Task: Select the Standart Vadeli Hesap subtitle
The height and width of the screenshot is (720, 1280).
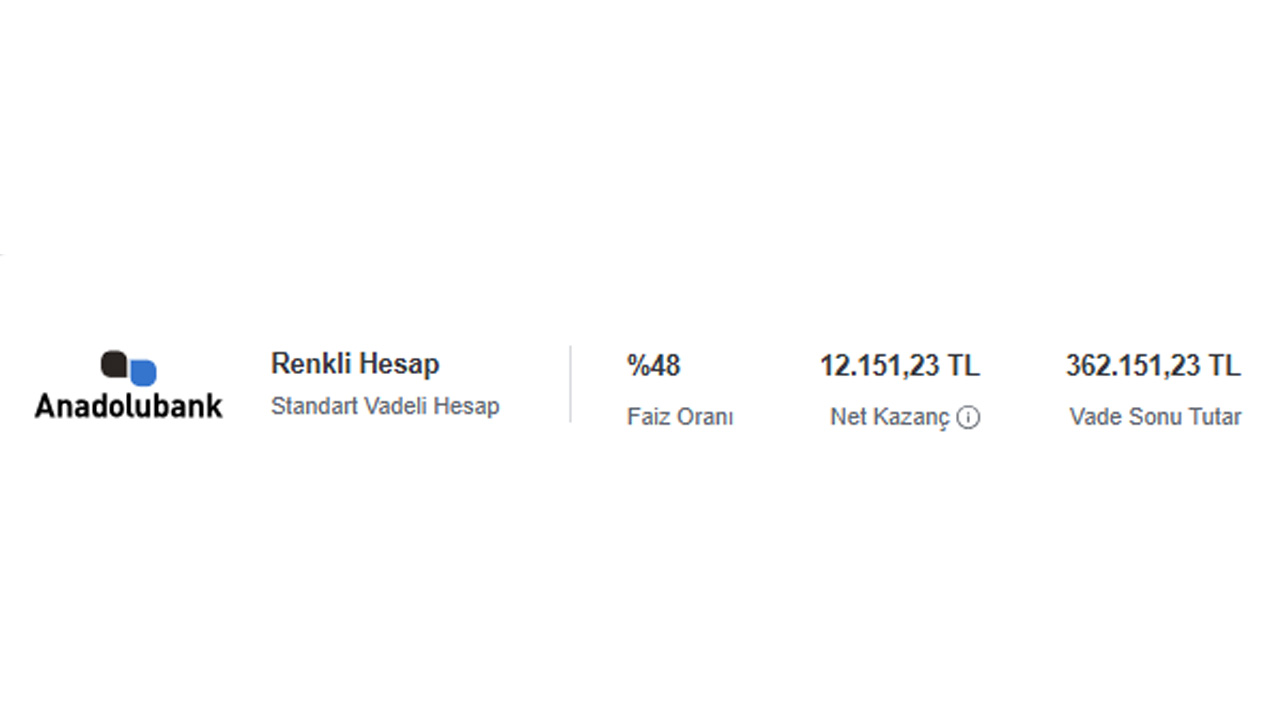Action: click(x=385, y=407)
